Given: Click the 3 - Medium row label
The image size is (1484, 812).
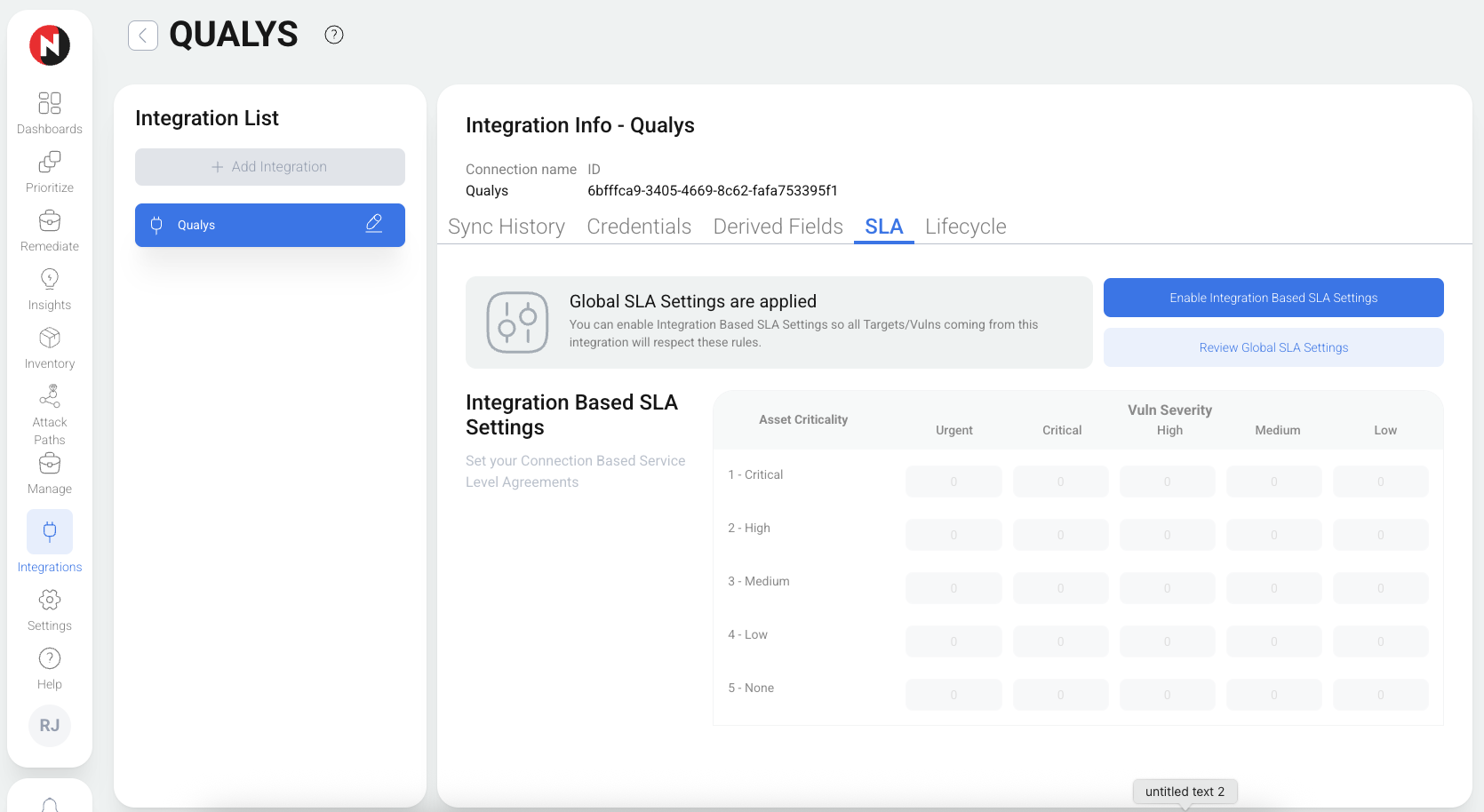Looking at the screenshot, I should pos(759,581).
